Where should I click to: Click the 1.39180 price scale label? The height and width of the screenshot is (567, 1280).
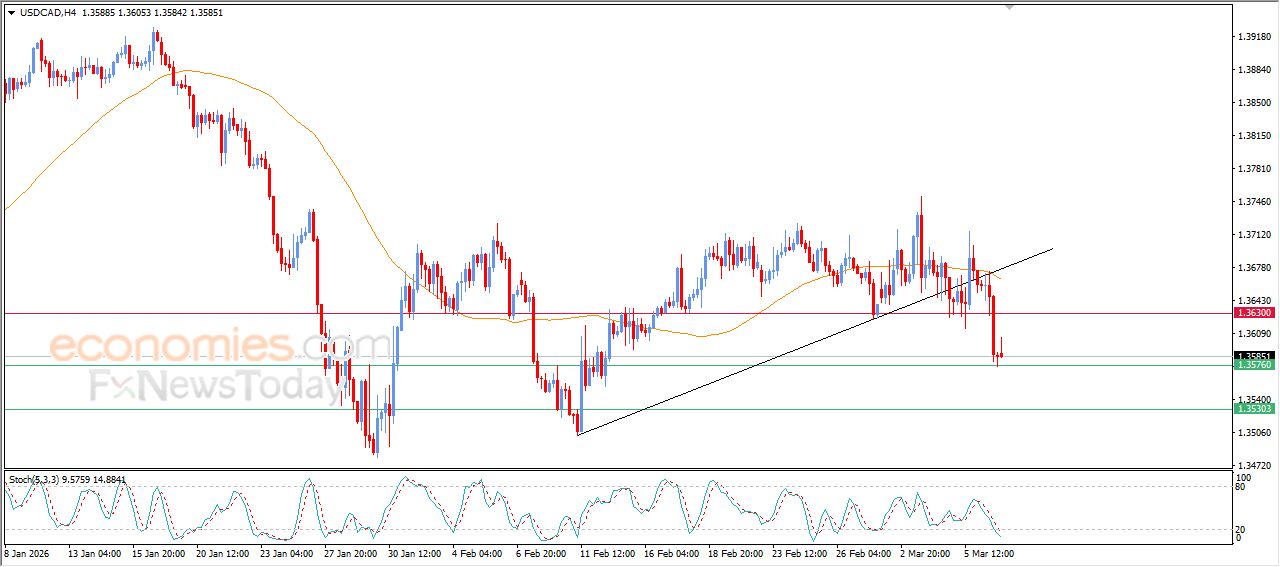[x=1253, y=37]
